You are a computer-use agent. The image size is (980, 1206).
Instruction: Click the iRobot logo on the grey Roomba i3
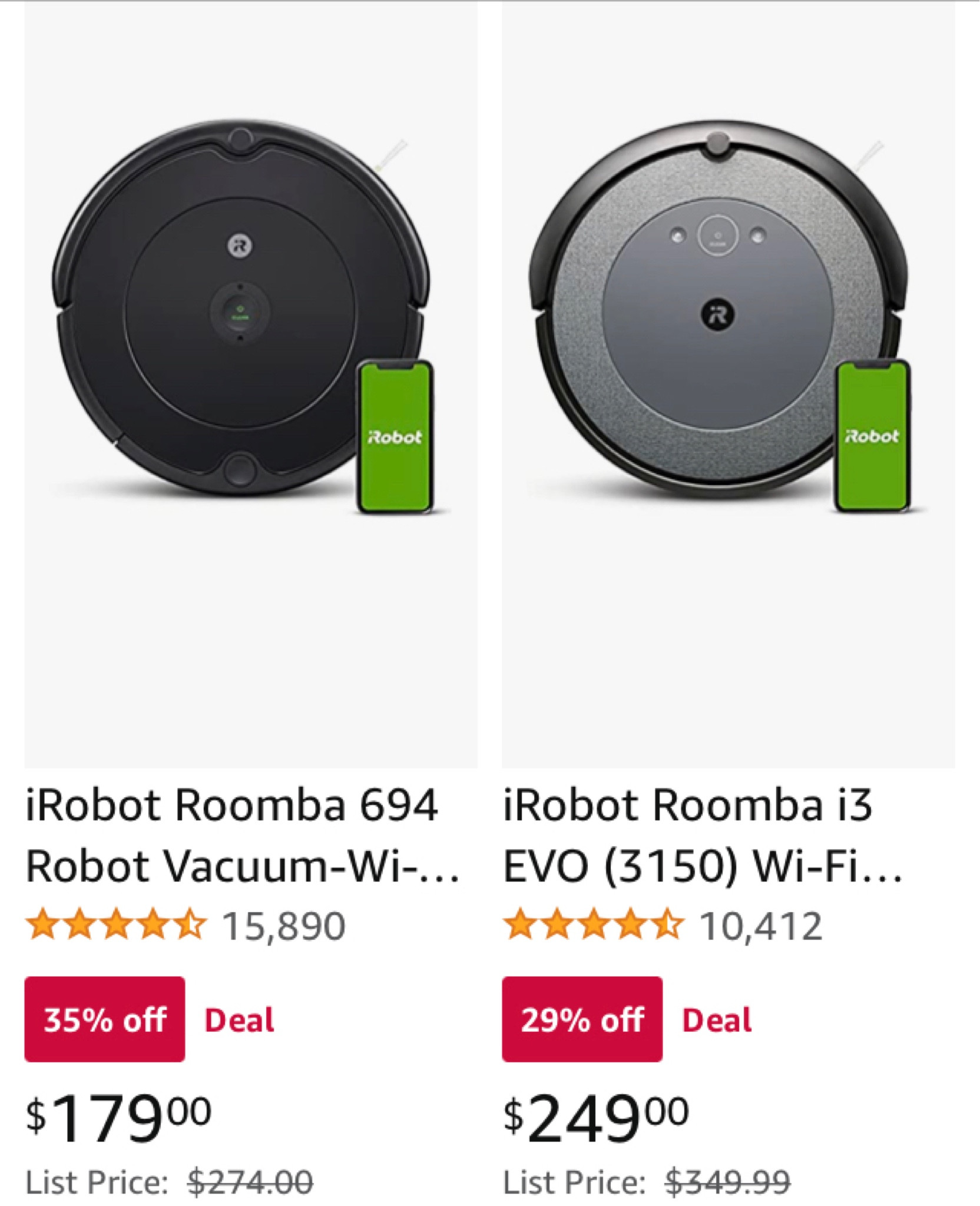(717, 315)
